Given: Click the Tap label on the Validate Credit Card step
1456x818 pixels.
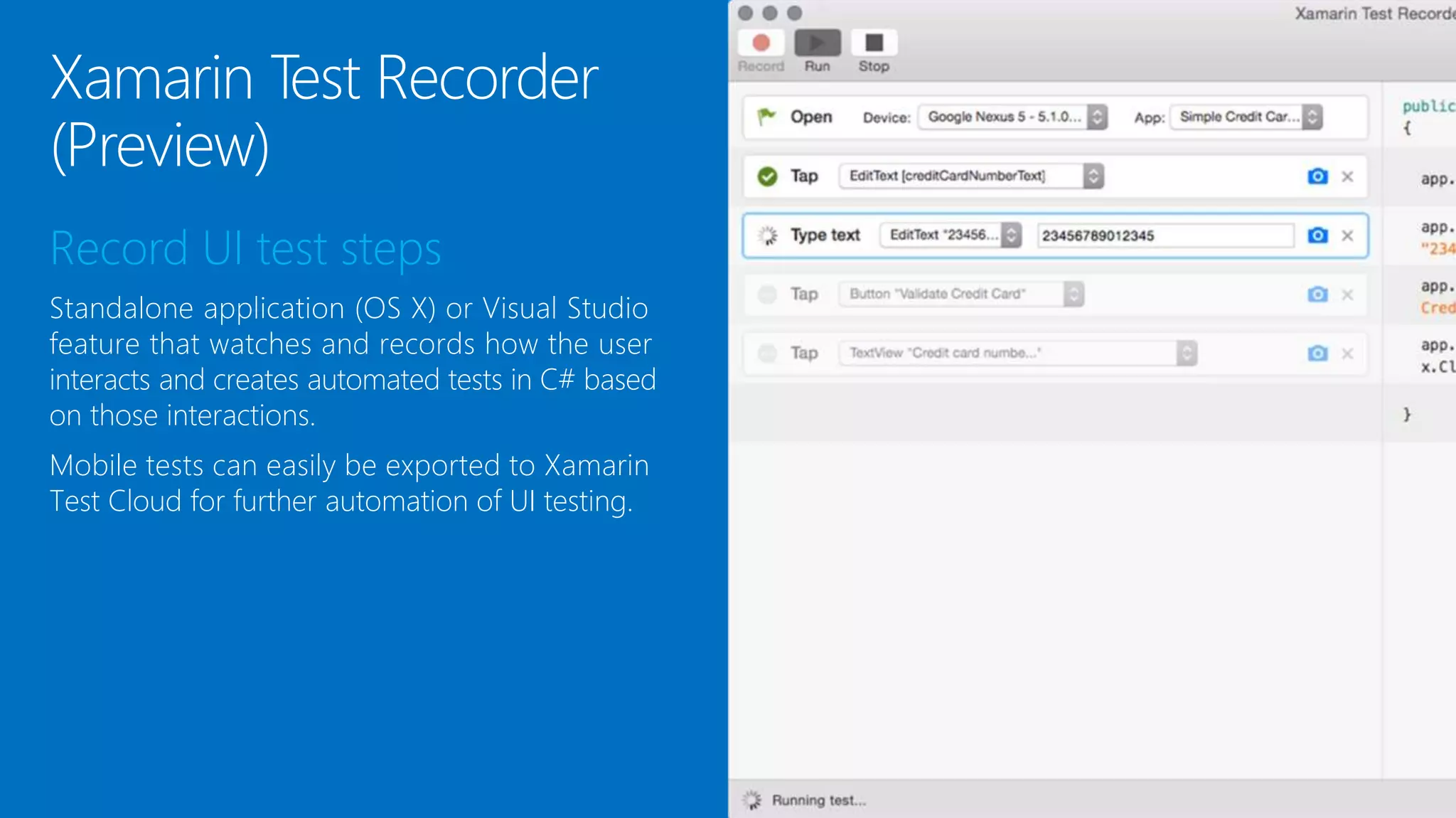Looking at the screenshot, I should (804, 294).
